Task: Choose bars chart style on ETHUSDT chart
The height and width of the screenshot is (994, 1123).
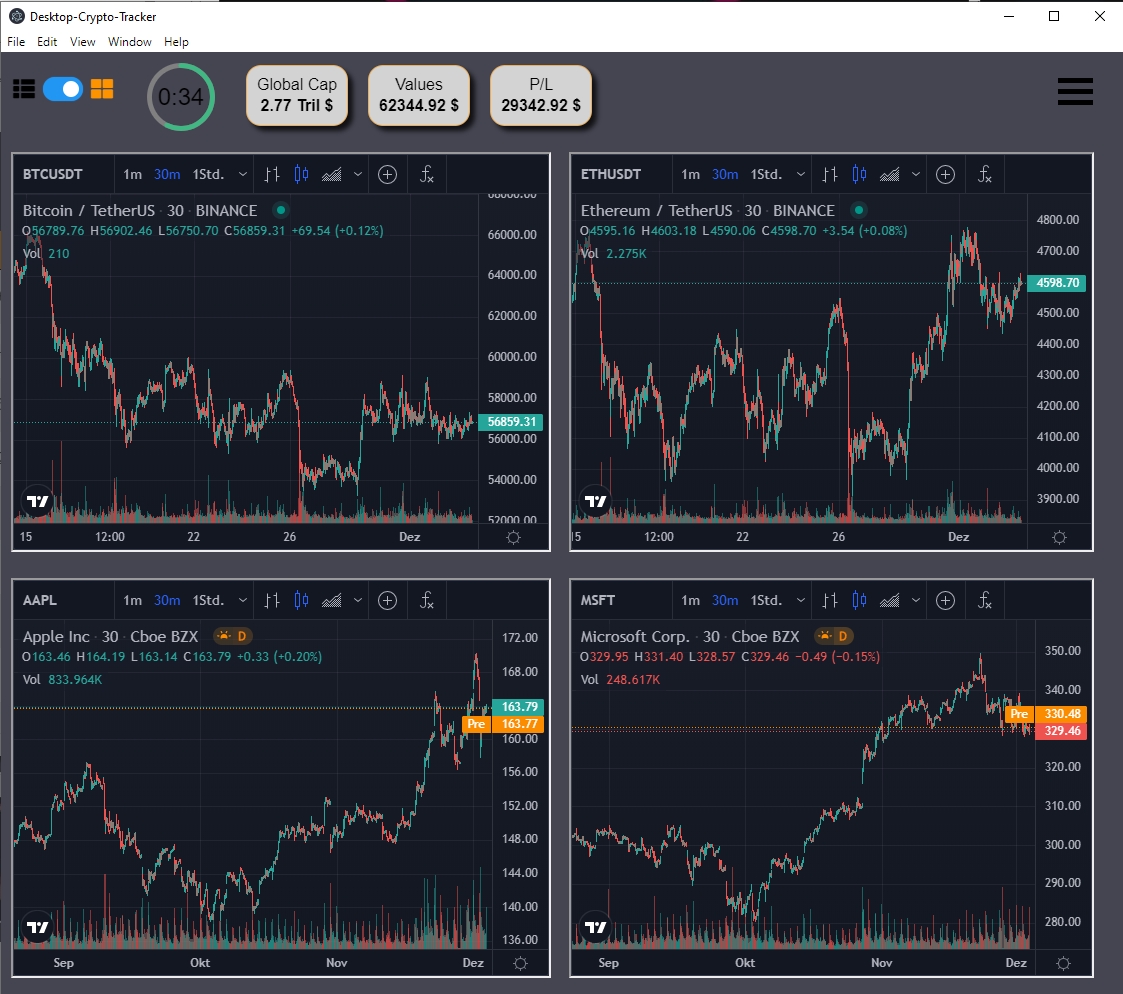Action: (830, 174)
